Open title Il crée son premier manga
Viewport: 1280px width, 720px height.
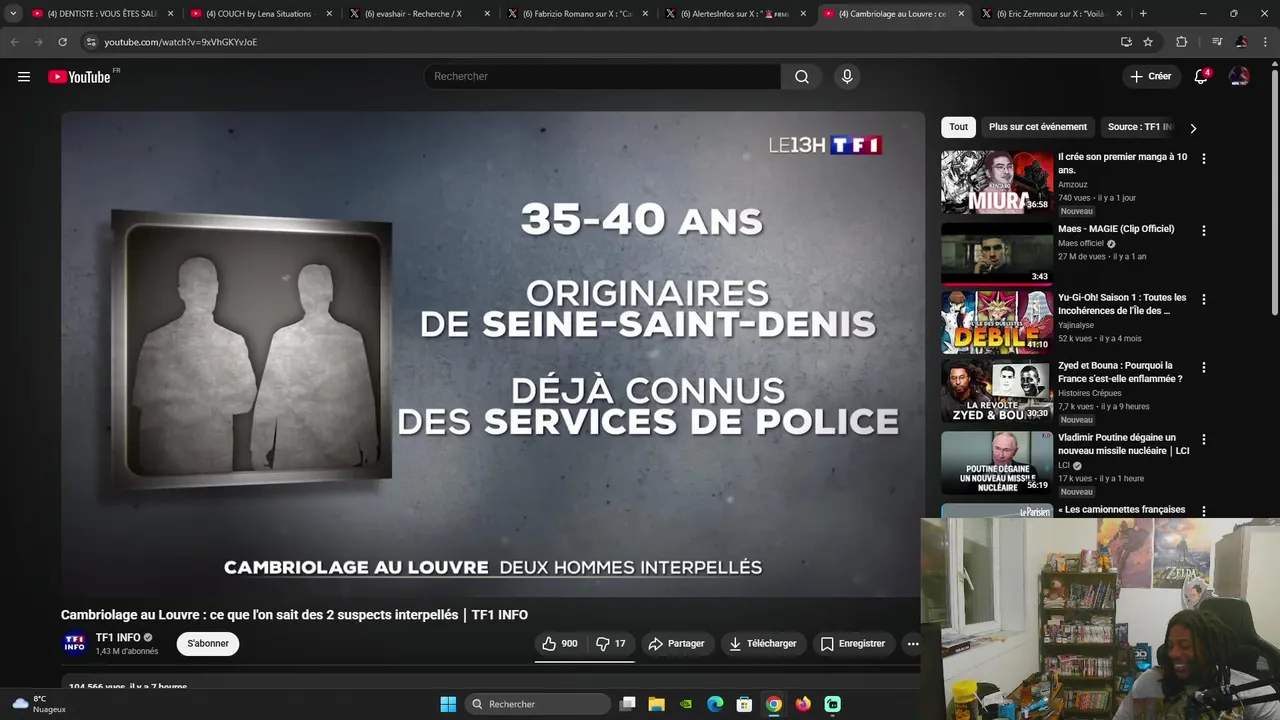tap(1123, 163)
